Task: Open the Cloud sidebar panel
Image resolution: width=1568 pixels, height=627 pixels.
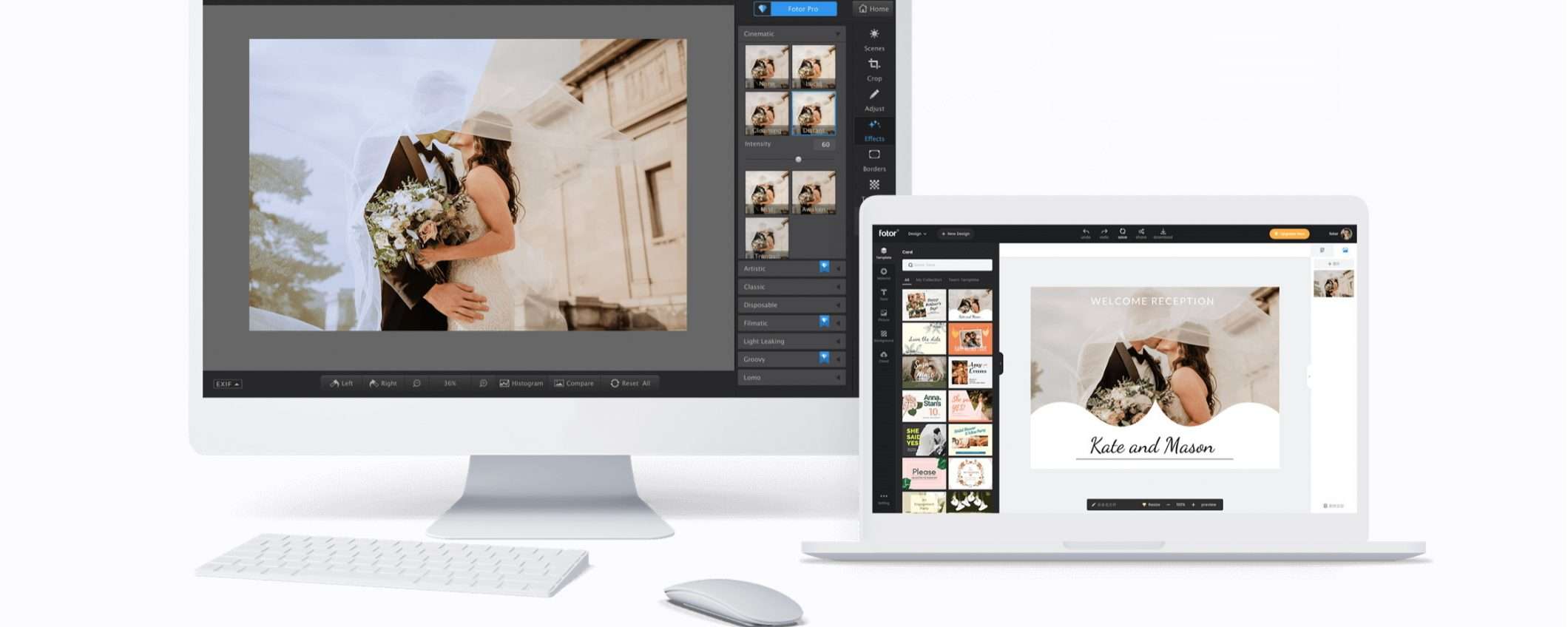Action: (x=883, y=357)
